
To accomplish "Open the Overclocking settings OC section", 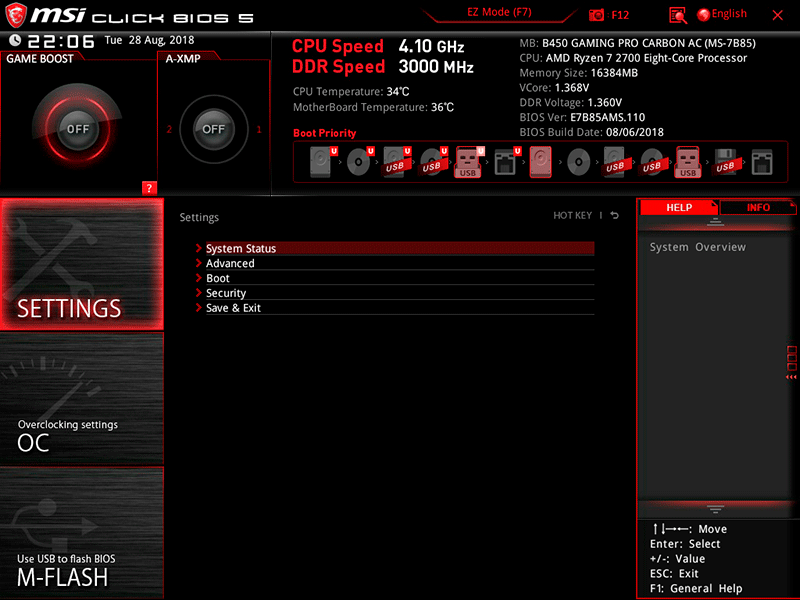I will (x=80, y=420).
